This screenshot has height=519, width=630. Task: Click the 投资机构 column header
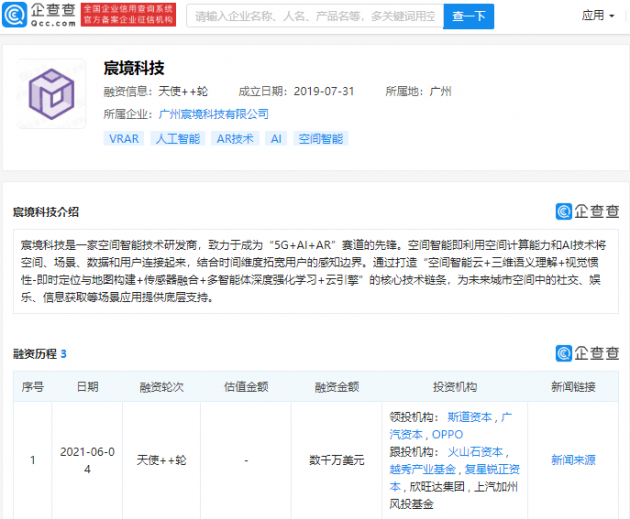coord(455,387)
